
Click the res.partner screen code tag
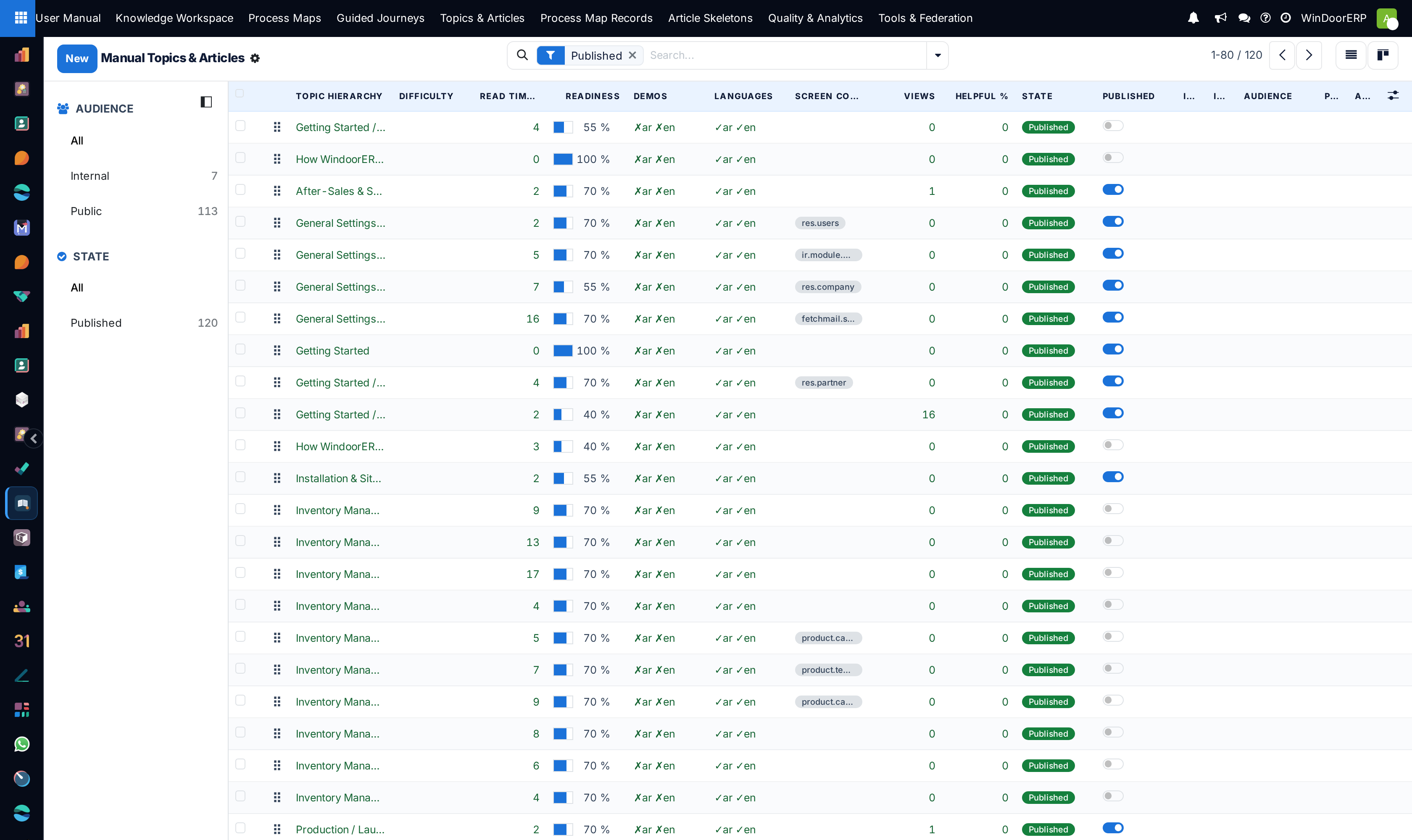point(824,383)
